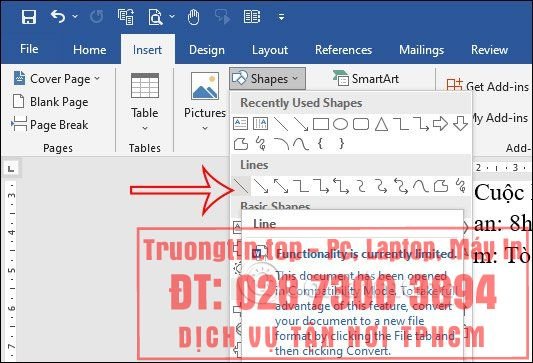Select the Insert tab
Screen dimensions: 533x363
pyautogui.click(x=147, y=50)
